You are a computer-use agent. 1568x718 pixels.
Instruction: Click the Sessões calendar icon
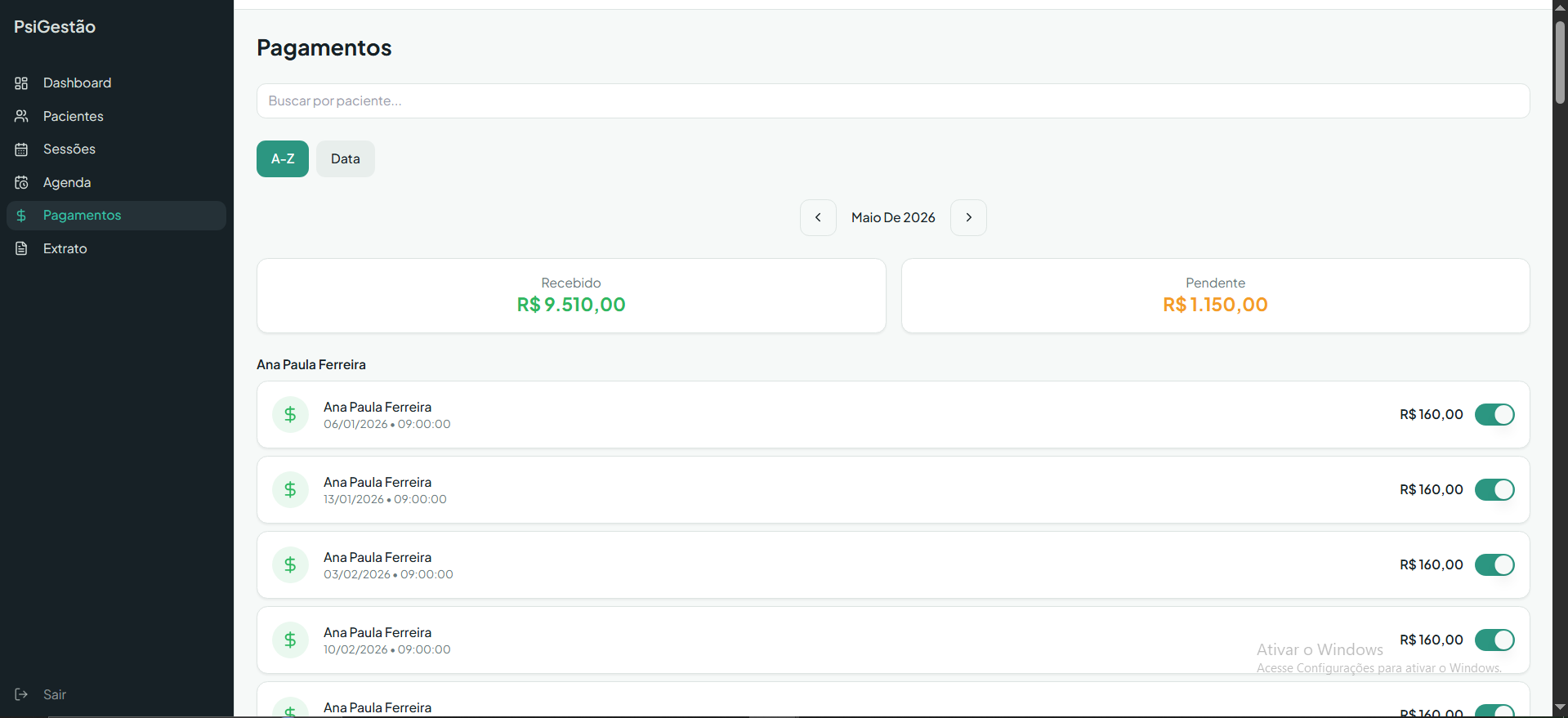tap(21, 149)
